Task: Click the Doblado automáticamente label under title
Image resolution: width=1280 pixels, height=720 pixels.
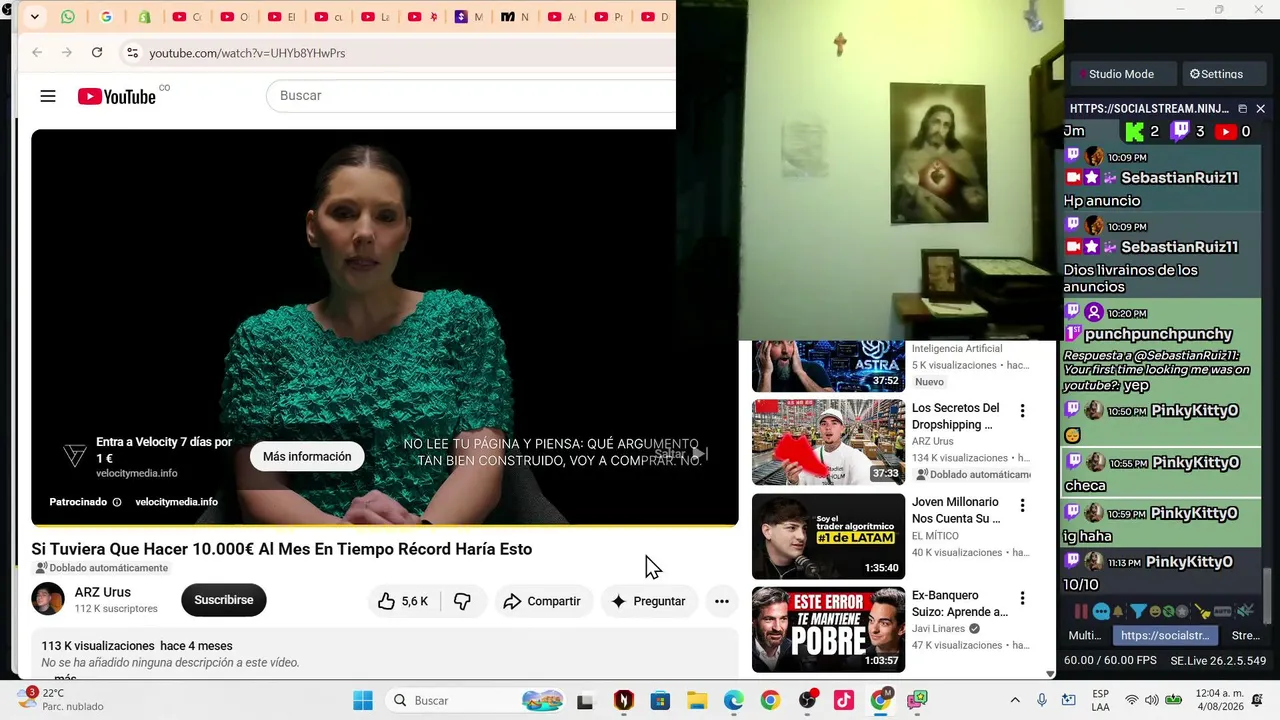Action: 102,568
